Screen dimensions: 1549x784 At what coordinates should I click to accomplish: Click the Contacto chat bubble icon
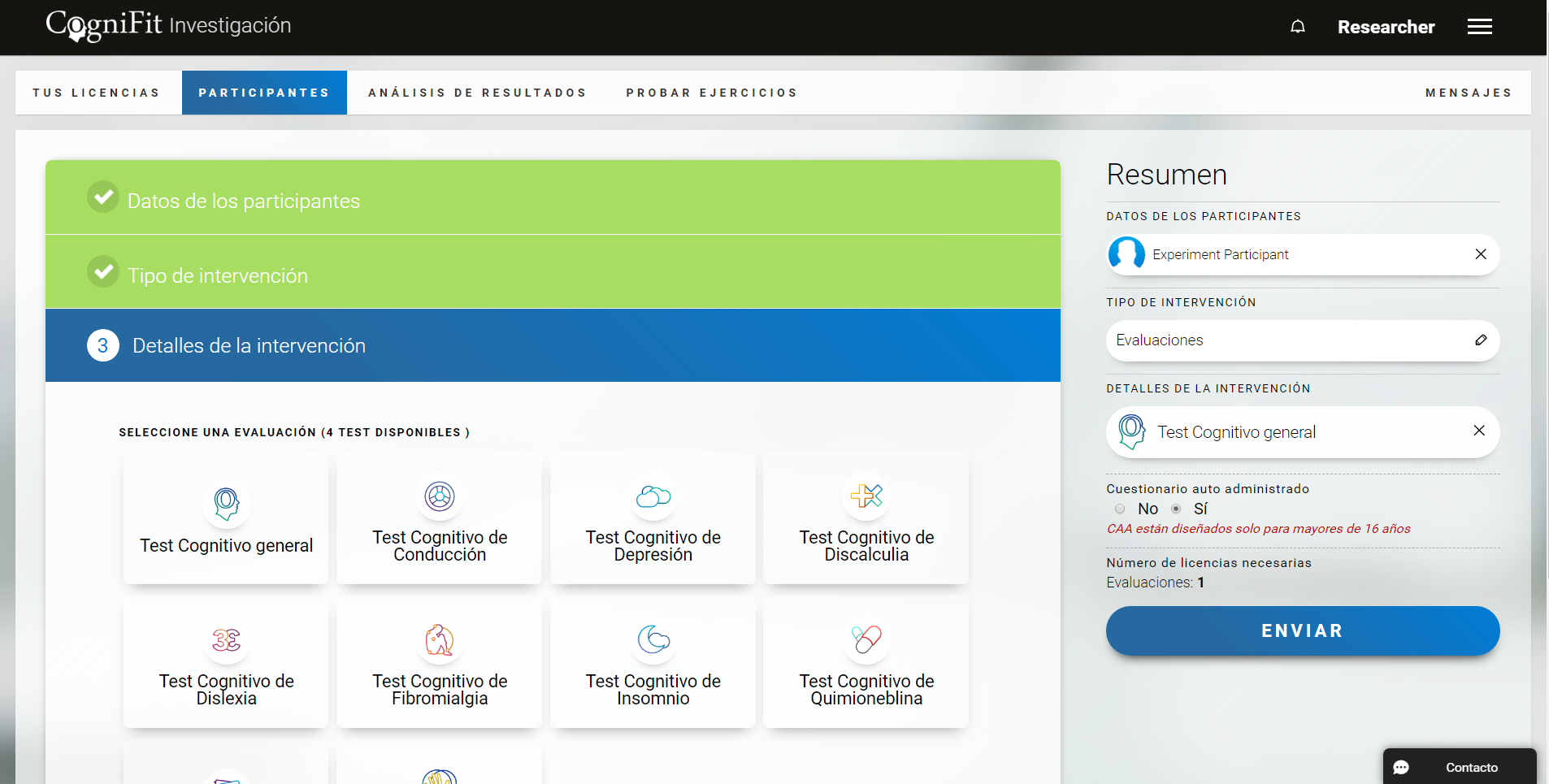pos(1401,768)
